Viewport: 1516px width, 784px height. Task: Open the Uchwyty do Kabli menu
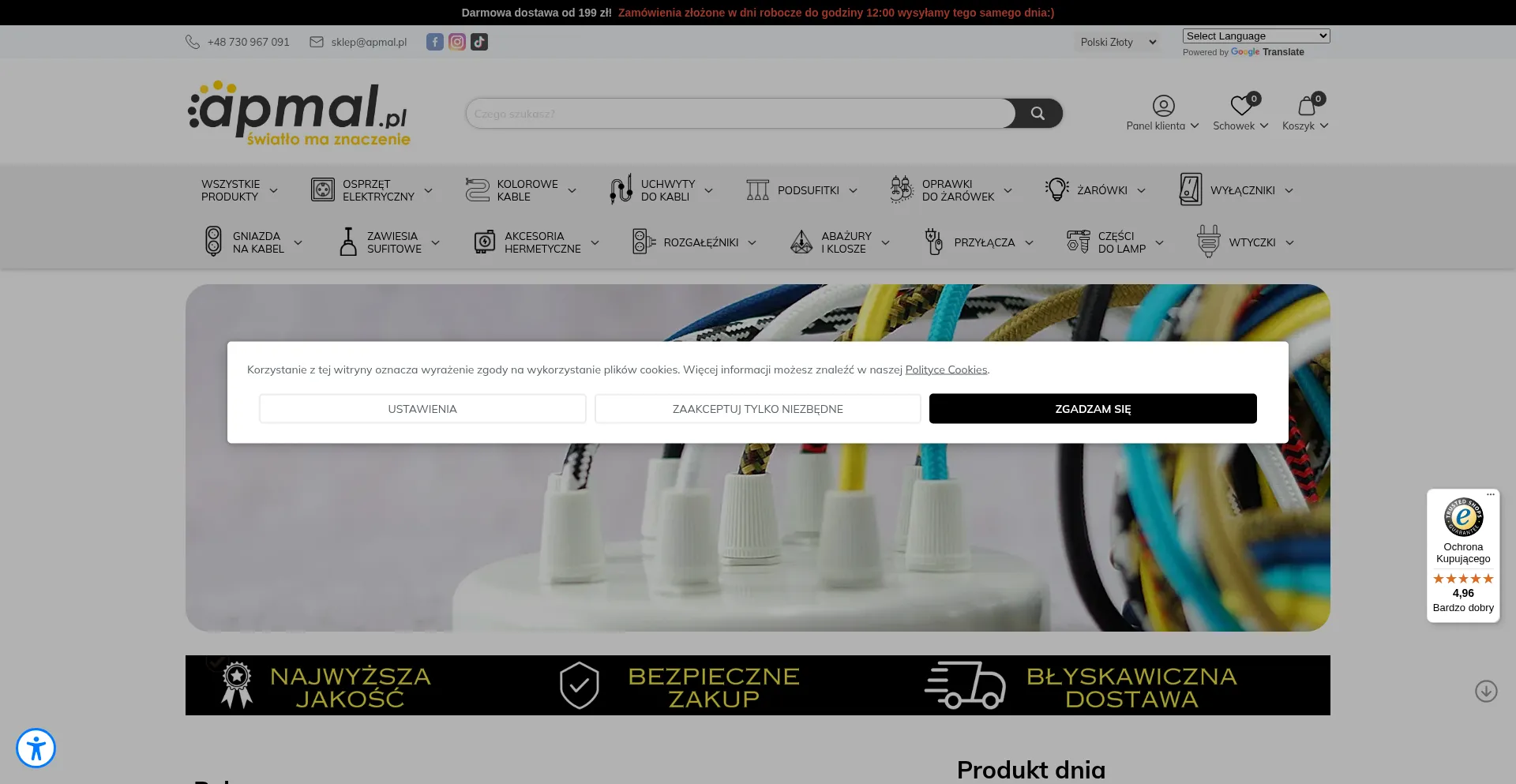tap(668, 190)
